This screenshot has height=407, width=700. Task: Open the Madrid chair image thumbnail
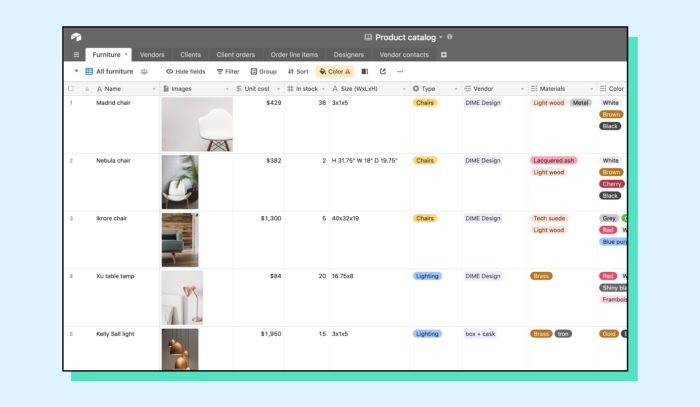click(197, 125)
